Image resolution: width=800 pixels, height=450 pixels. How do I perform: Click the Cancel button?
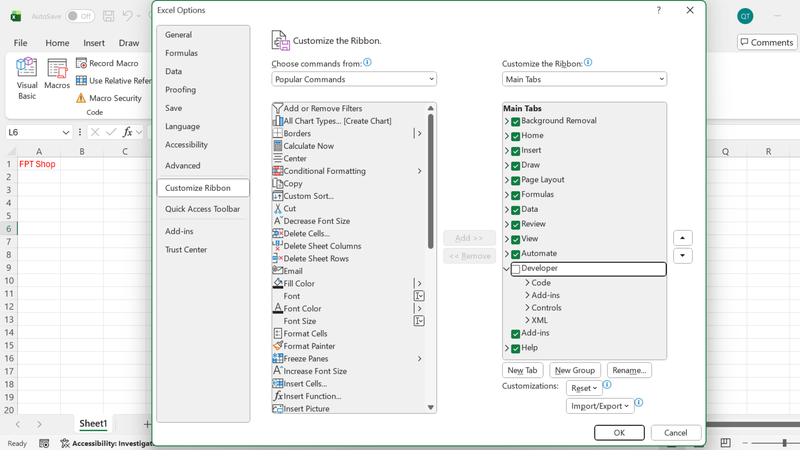[675, 433]
